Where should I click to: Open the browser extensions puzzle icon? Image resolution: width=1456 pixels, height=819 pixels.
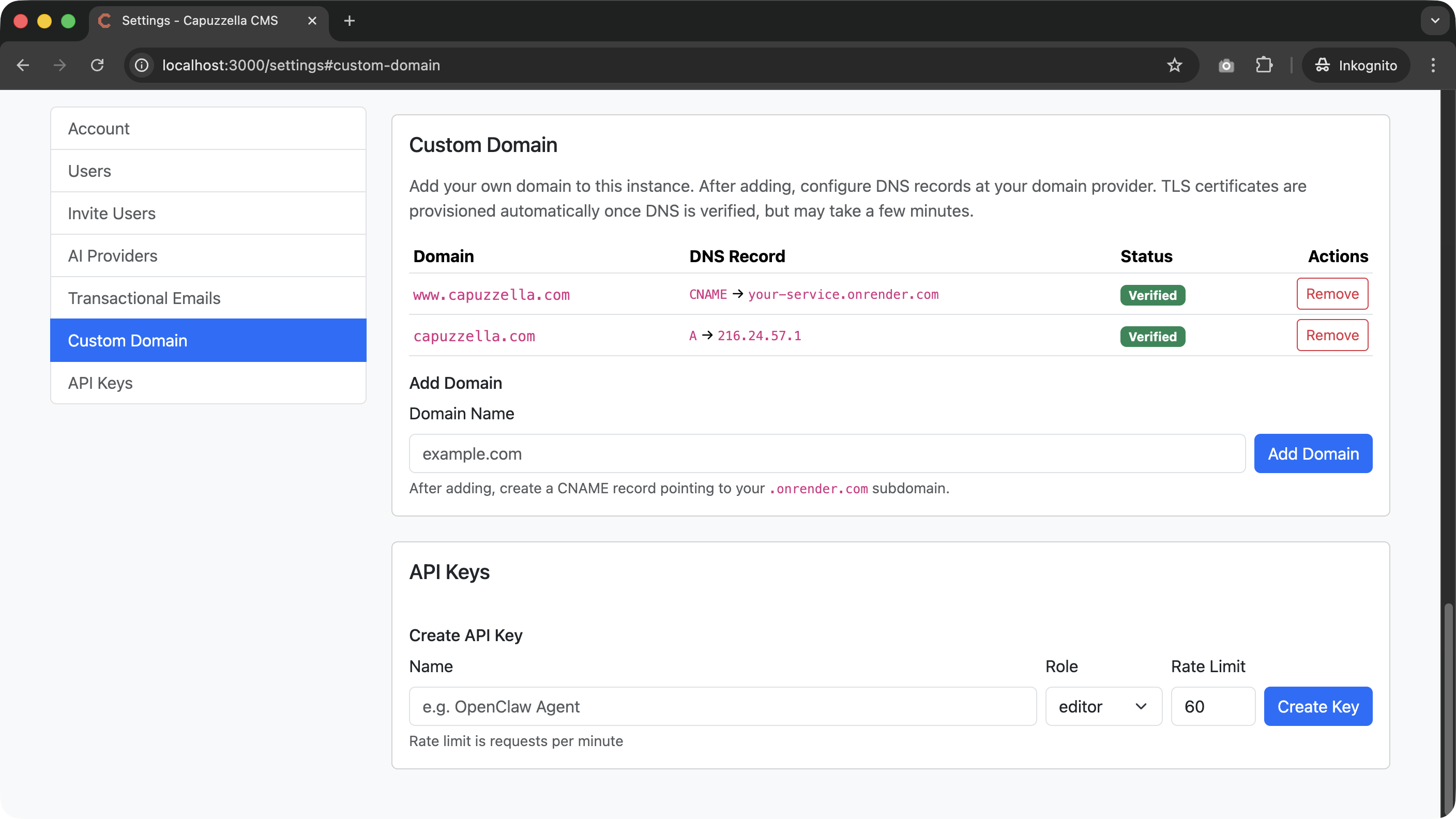pos(1264,65)
